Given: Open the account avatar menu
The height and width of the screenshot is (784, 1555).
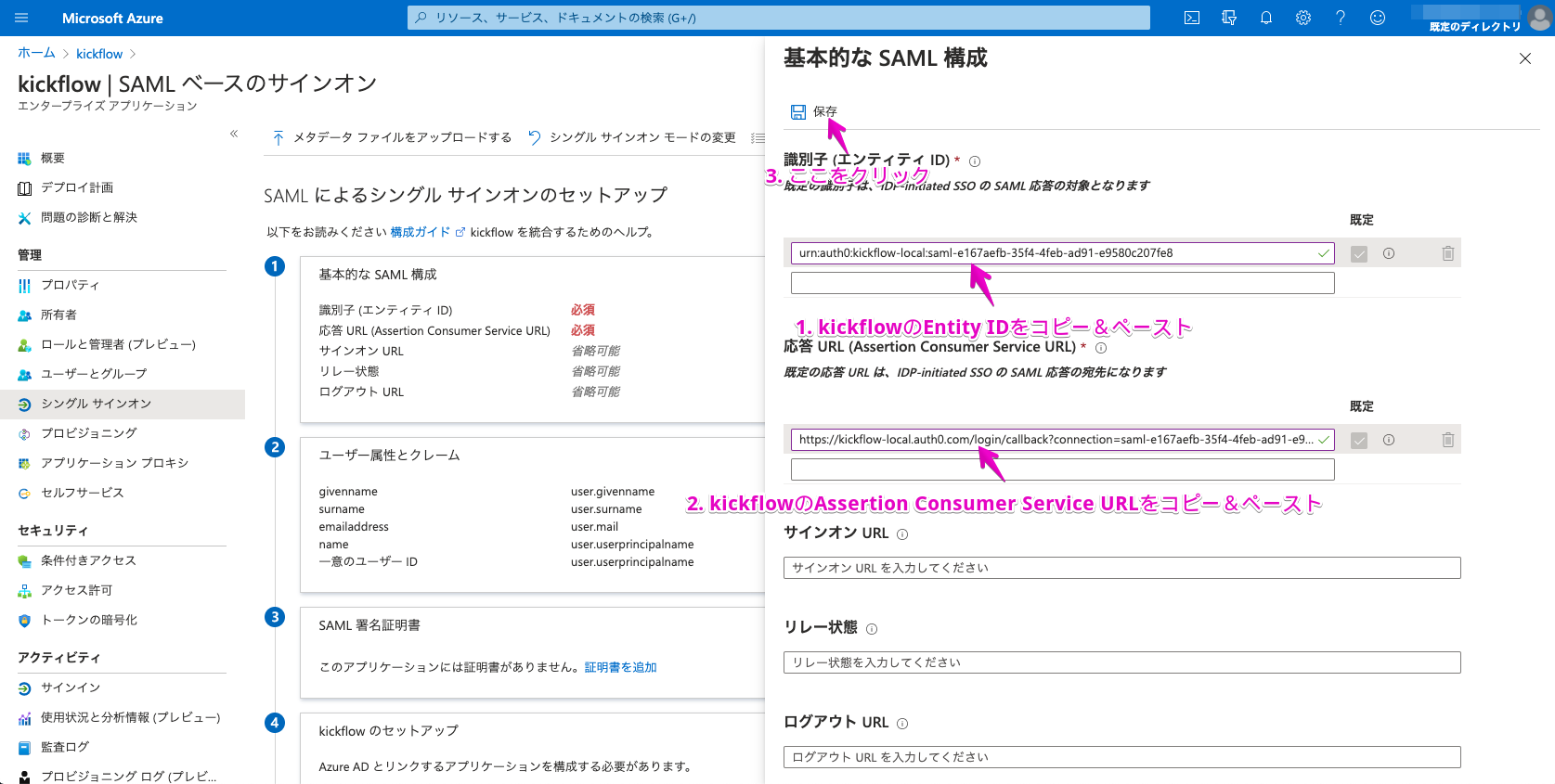Looking at the screenshot, I should tap(1540, 18).
